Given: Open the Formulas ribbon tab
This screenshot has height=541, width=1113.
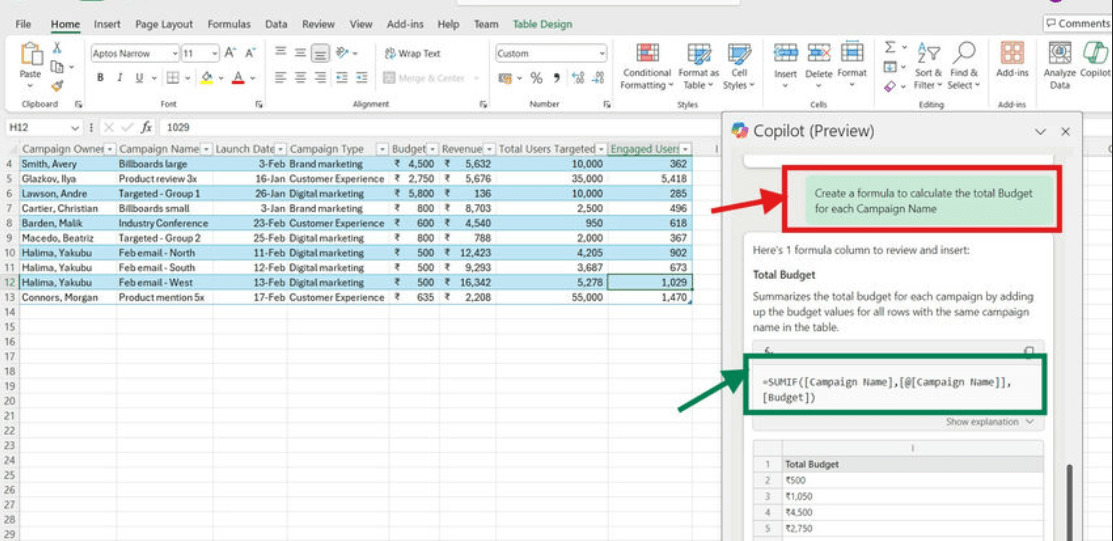Looking at the screenshot, I should [x=229, y=24].
